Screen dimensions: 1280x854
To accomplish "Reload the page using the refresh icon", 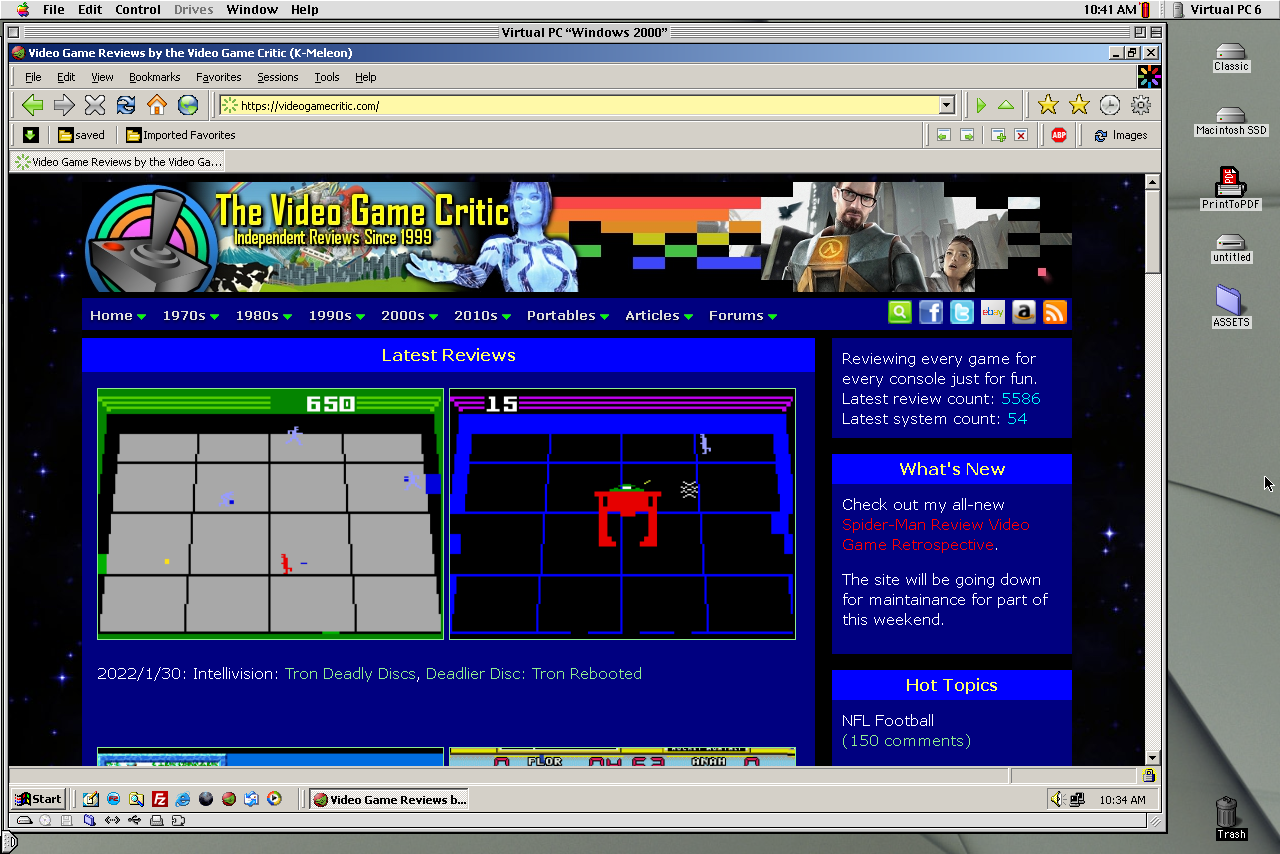I will pos(126,105).
